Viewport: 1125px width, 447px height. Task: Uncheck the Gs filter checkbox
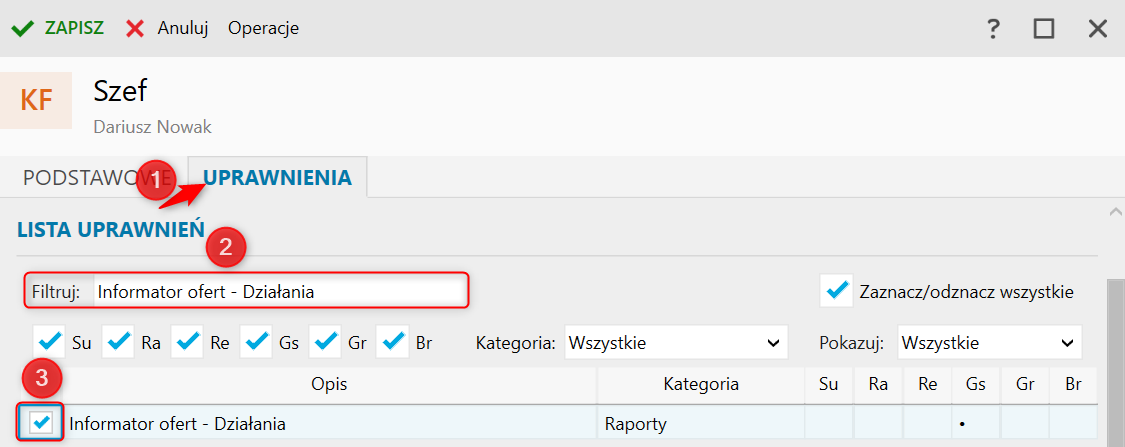coord(257,342)
